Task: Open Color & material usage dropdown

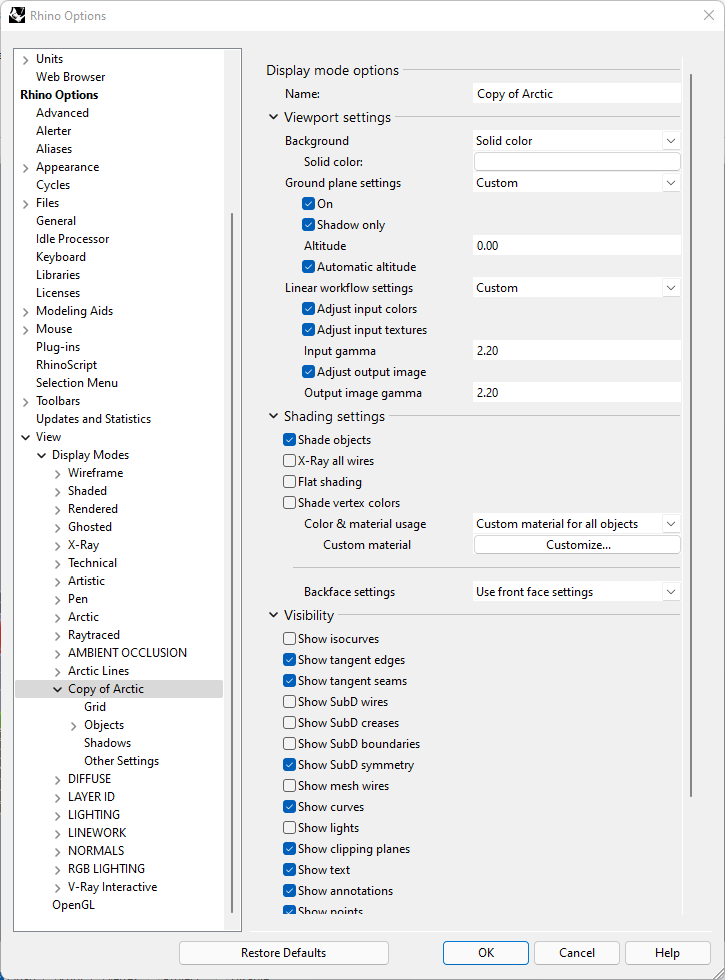Action: (576, 524)
